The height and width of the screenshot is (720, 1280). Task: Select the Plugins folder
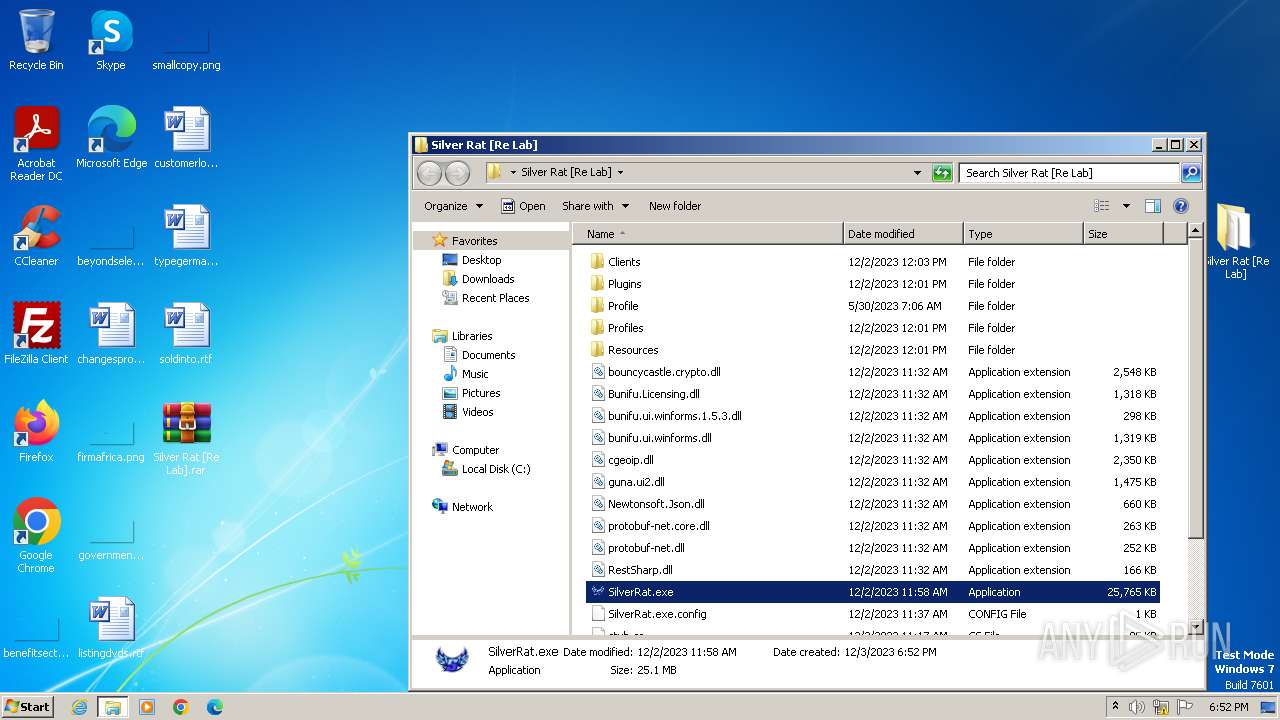[873, 284]
